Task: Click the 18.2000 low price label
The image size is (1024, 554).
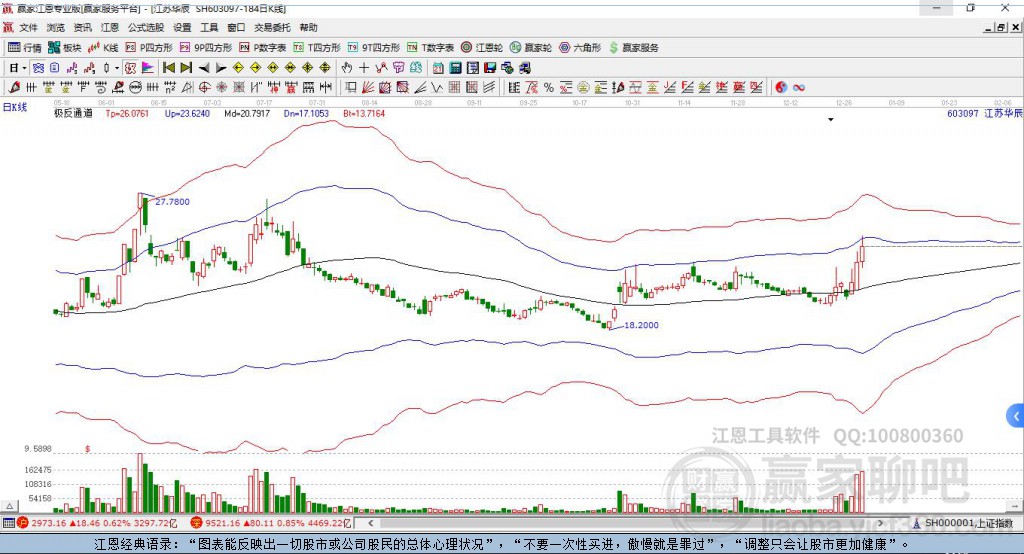Action: coord(641,325)
